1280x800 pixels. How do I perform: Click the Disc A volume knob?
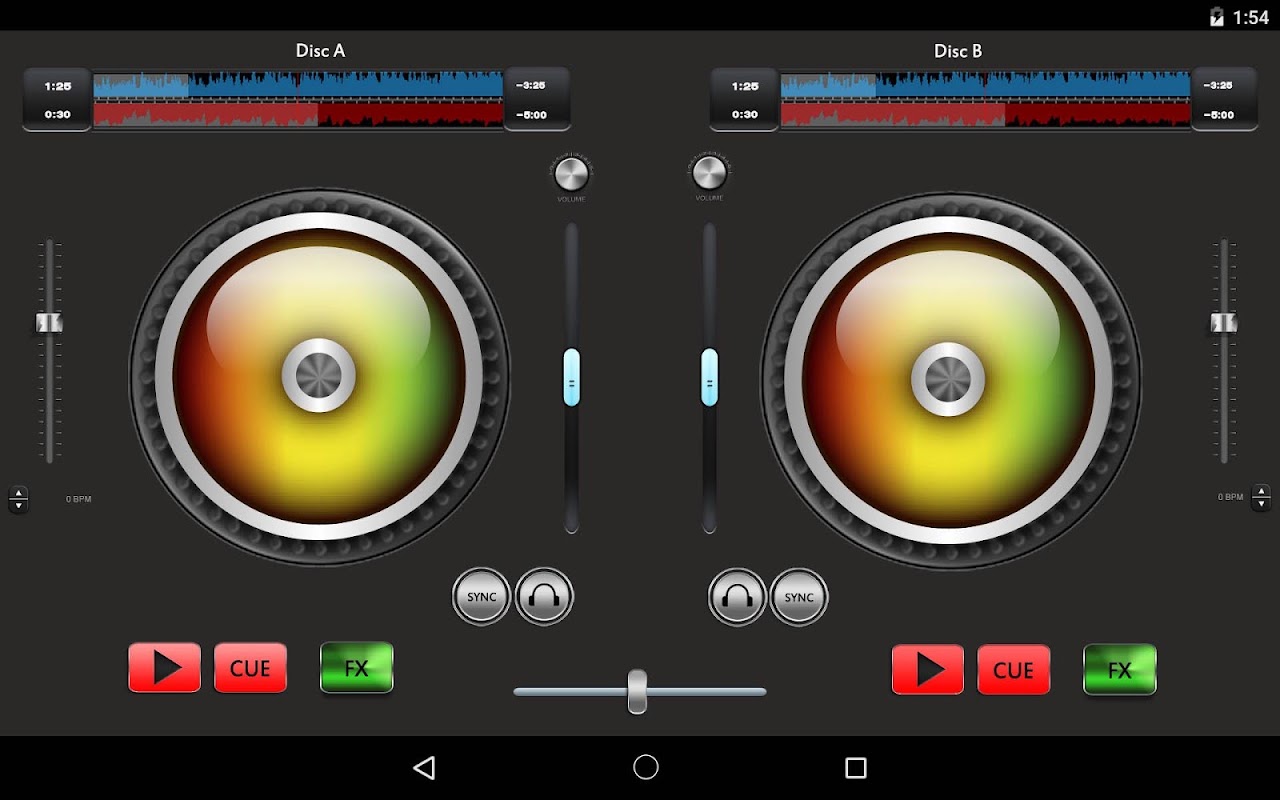571,174
